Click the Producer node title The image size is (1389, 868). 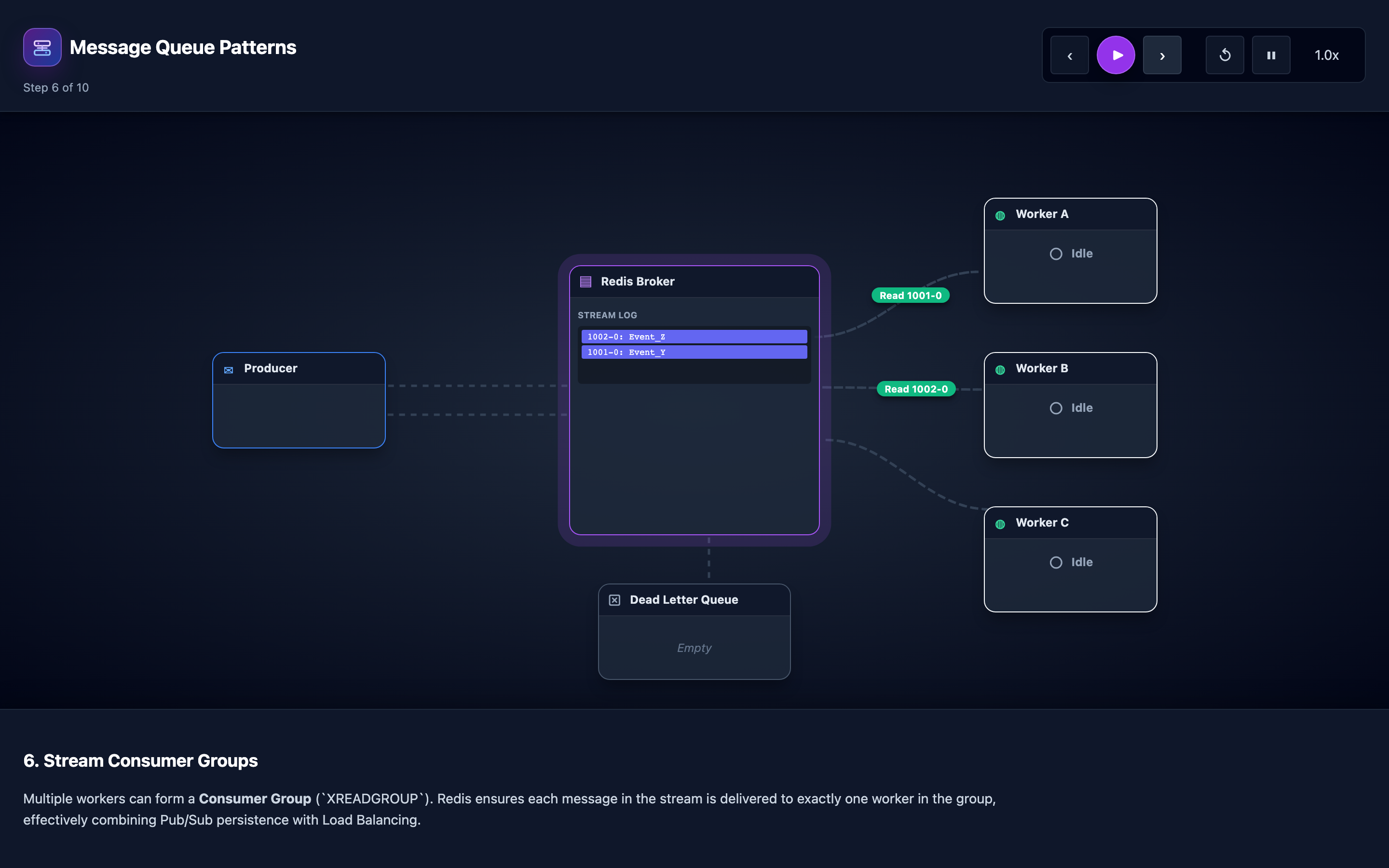(271, 368)
